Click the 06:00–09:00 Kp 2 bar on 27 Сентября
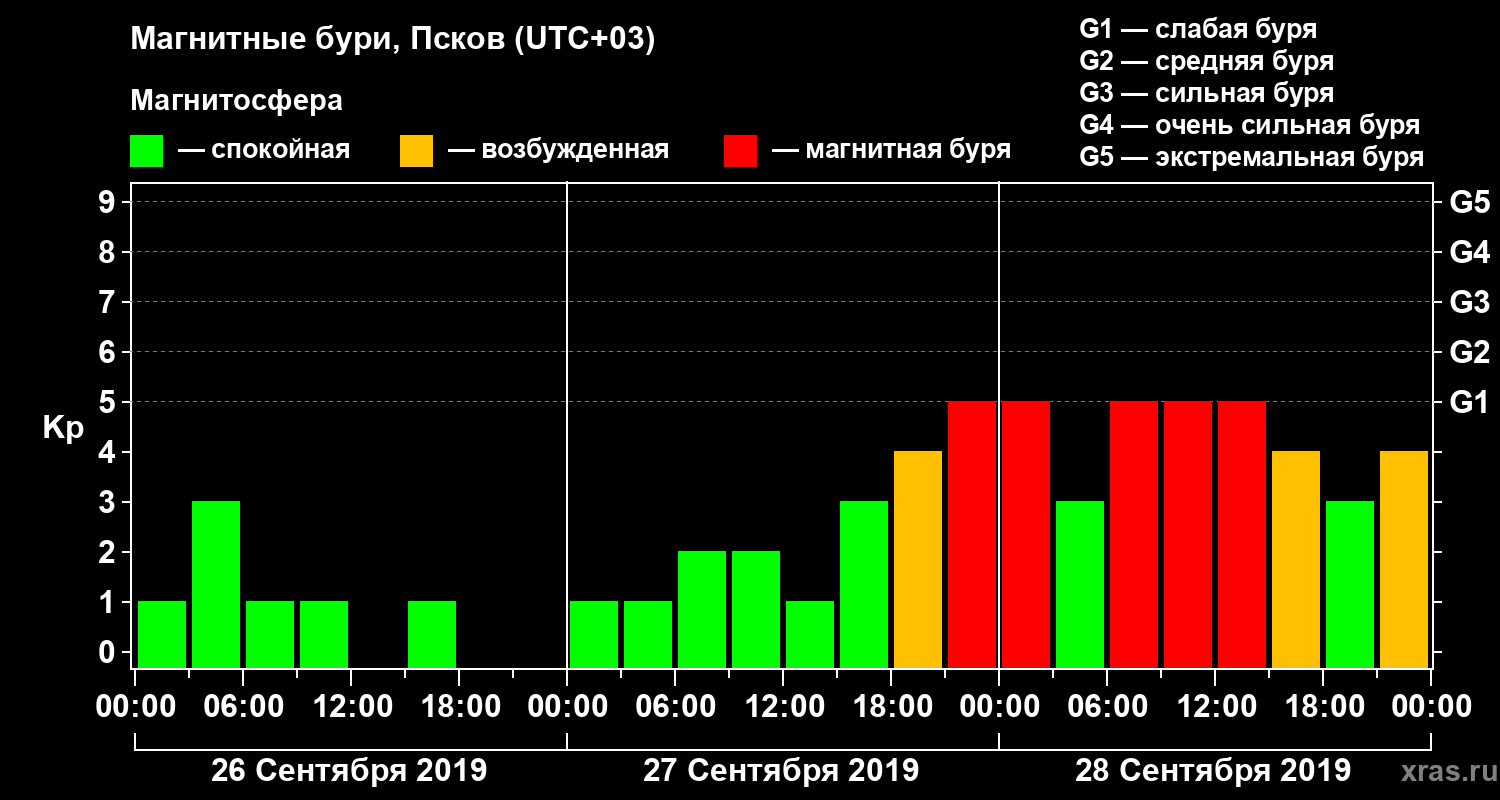1500x800 pixels. (702, 609)
